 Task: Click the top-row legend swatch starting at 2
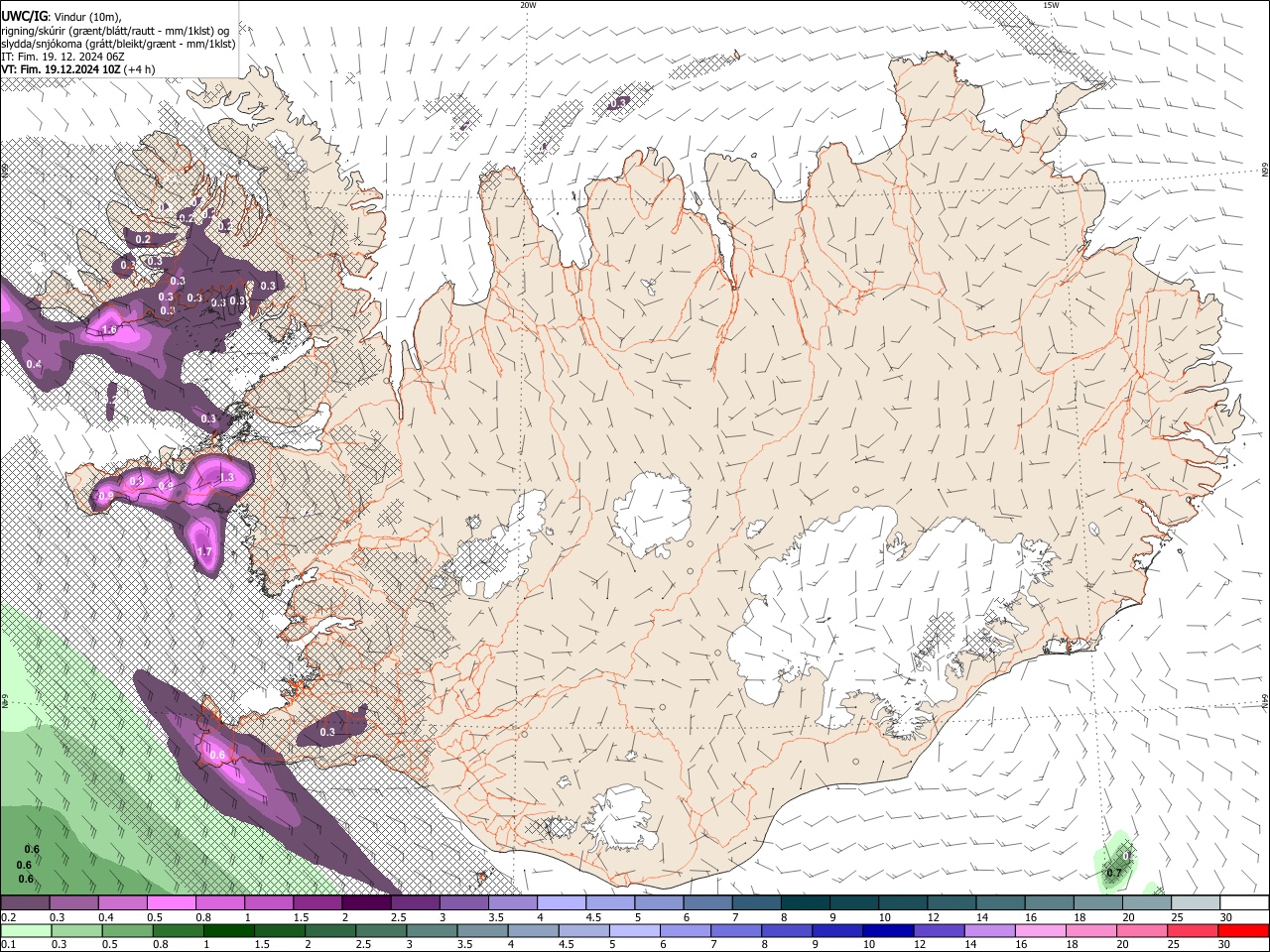(366, 903)
